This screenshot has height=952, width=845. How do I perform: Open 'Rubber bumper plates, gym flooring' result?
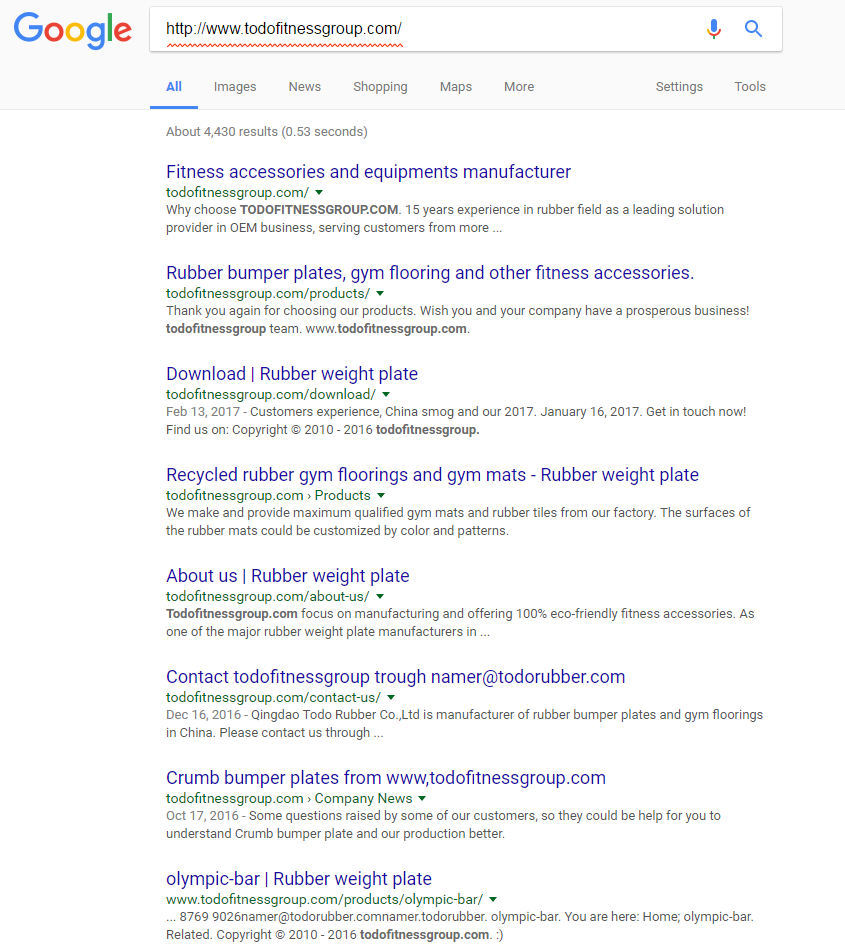[430, 273]
